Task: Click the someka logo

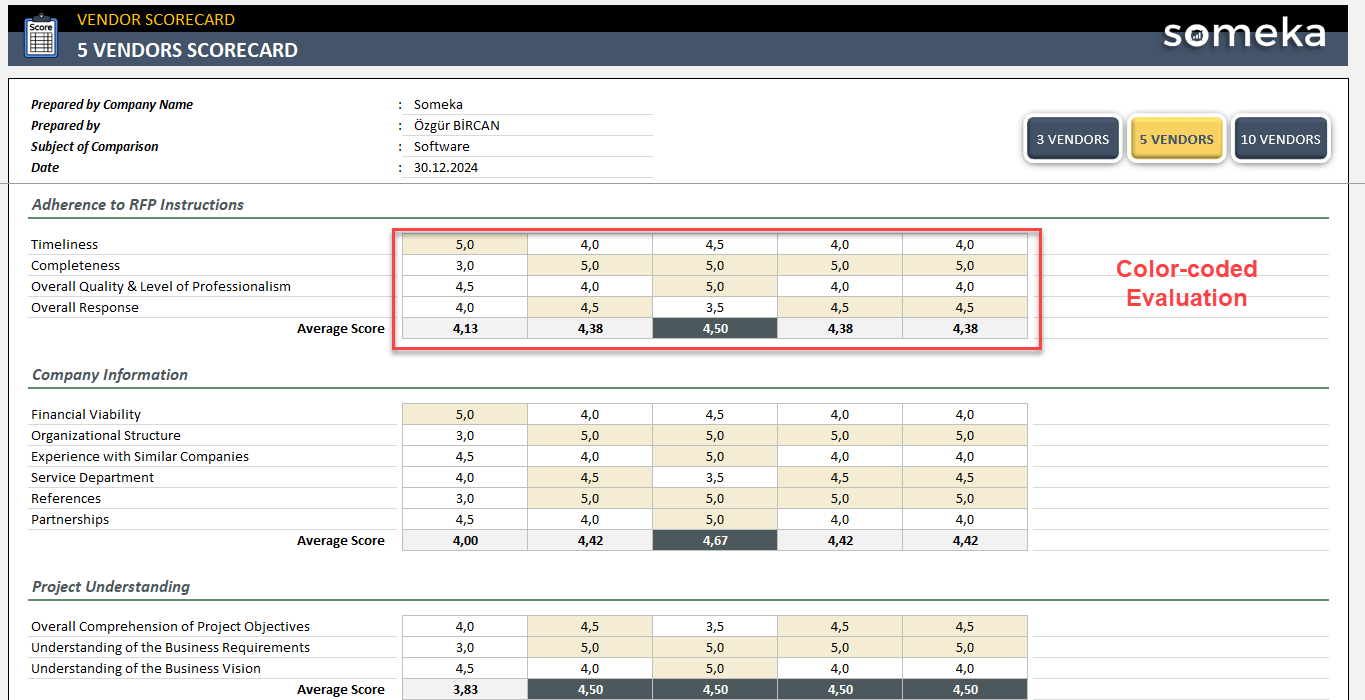Action: coord(1243,32)
